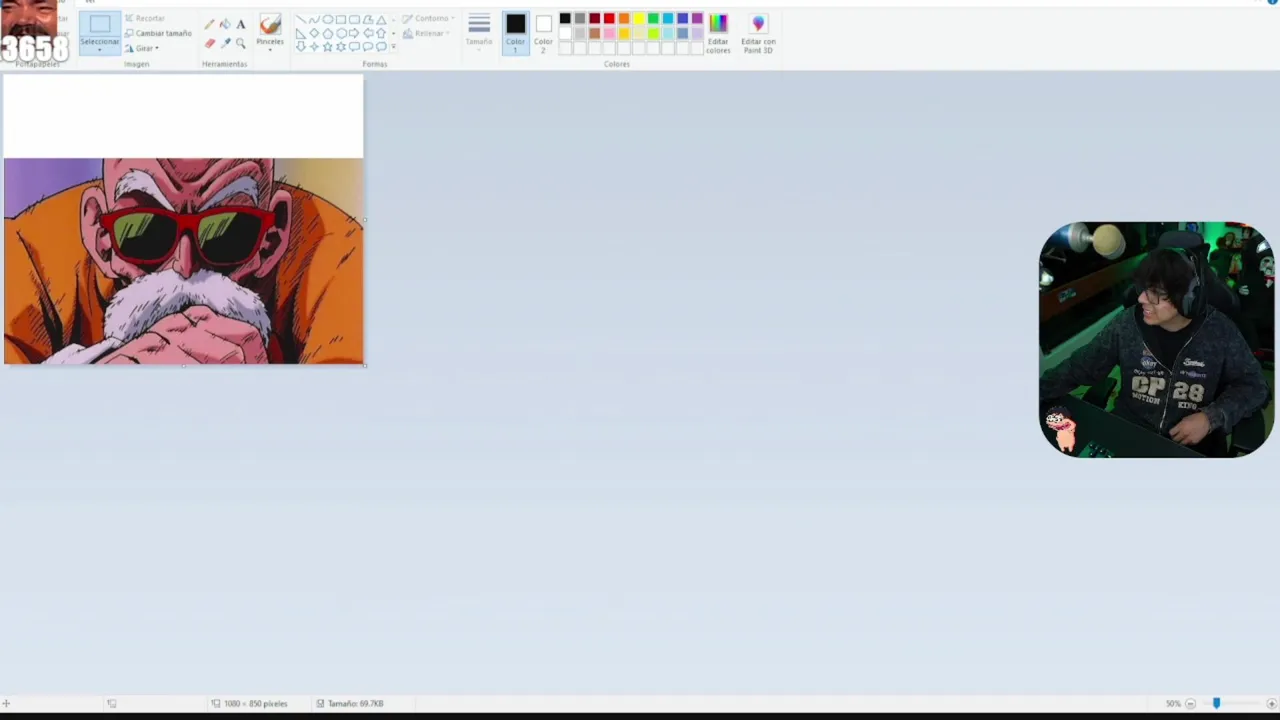Choose the hexagon shape
1280x720 pixels.
[341, 33]
